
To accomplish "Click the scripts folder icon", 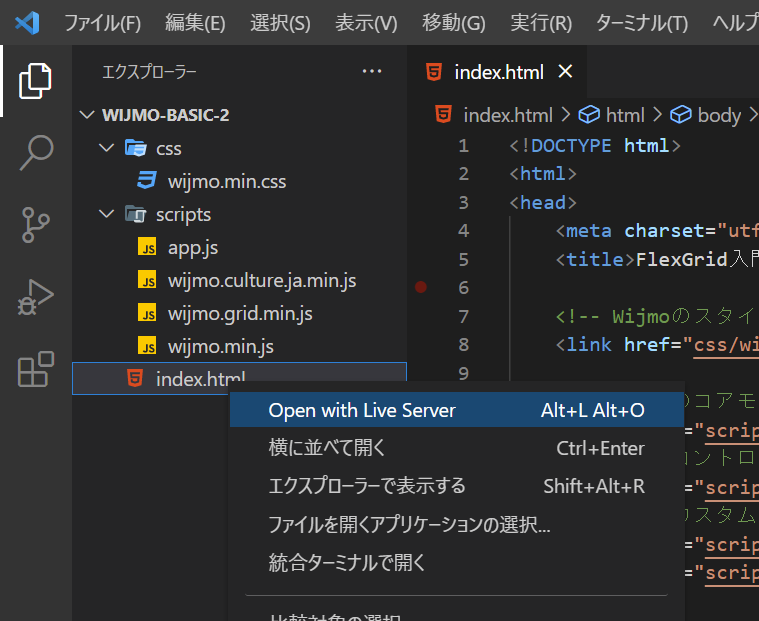I will (x=136, y=214).
